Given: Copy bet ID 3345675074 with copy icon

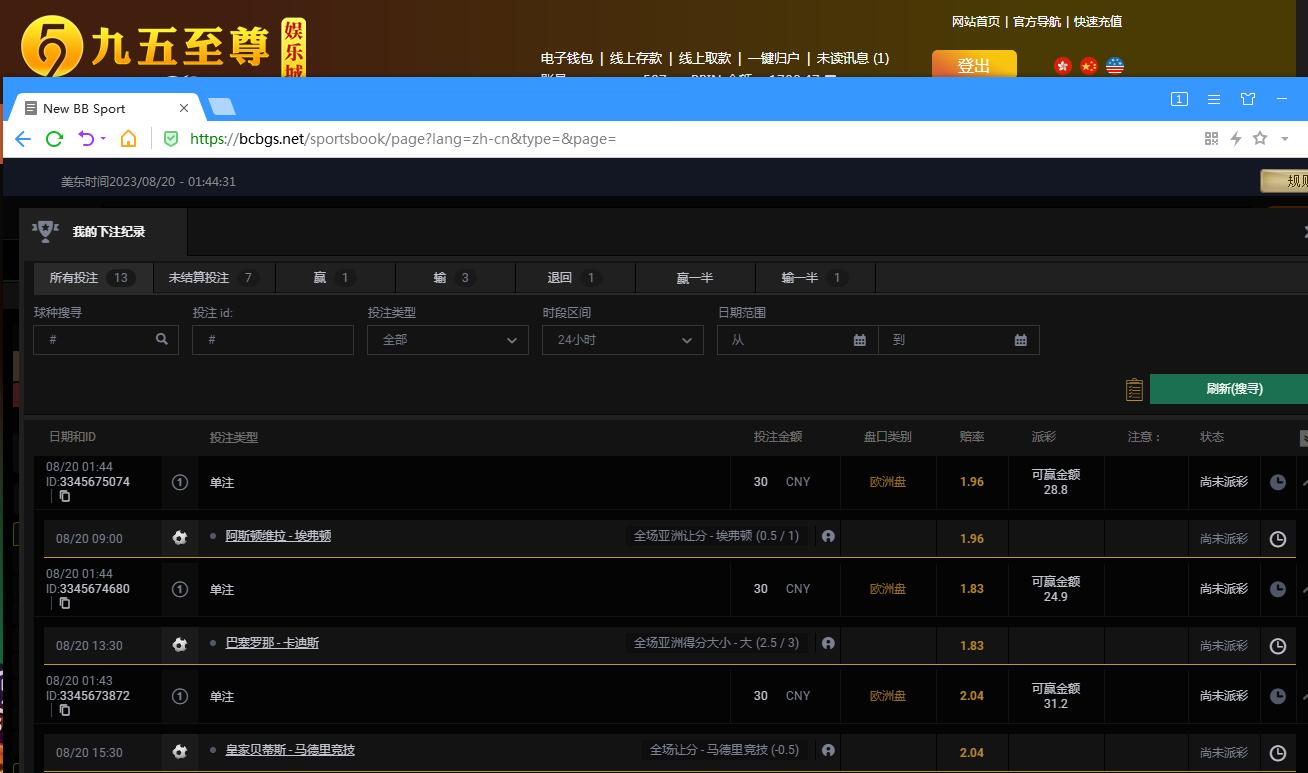Looking at the screenshot, I should 65,496.
